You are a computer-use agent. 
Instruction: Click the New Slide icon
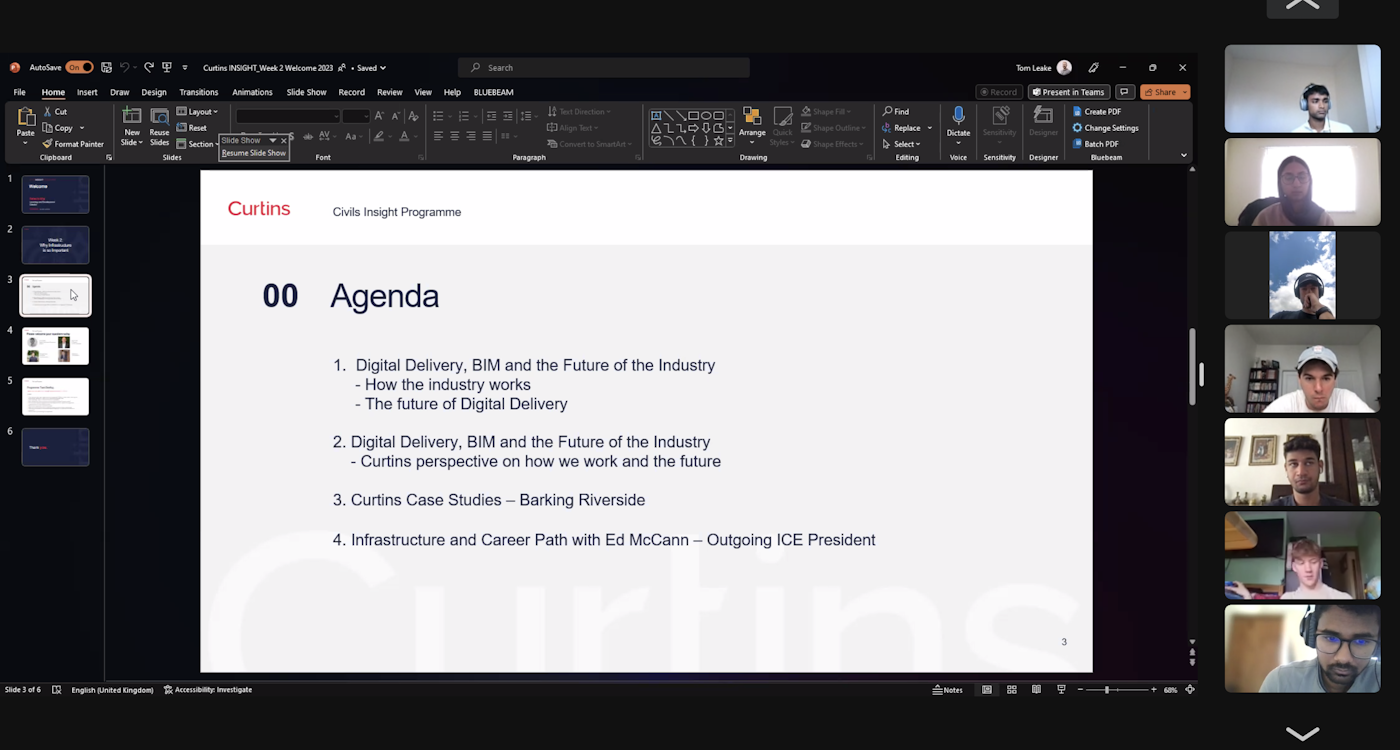click(132, 116)
